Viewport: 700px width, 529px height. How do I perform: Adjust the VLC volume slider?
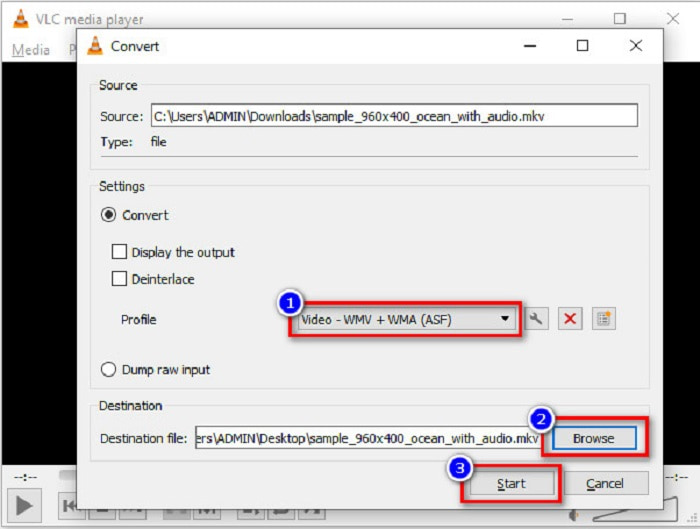636,511
